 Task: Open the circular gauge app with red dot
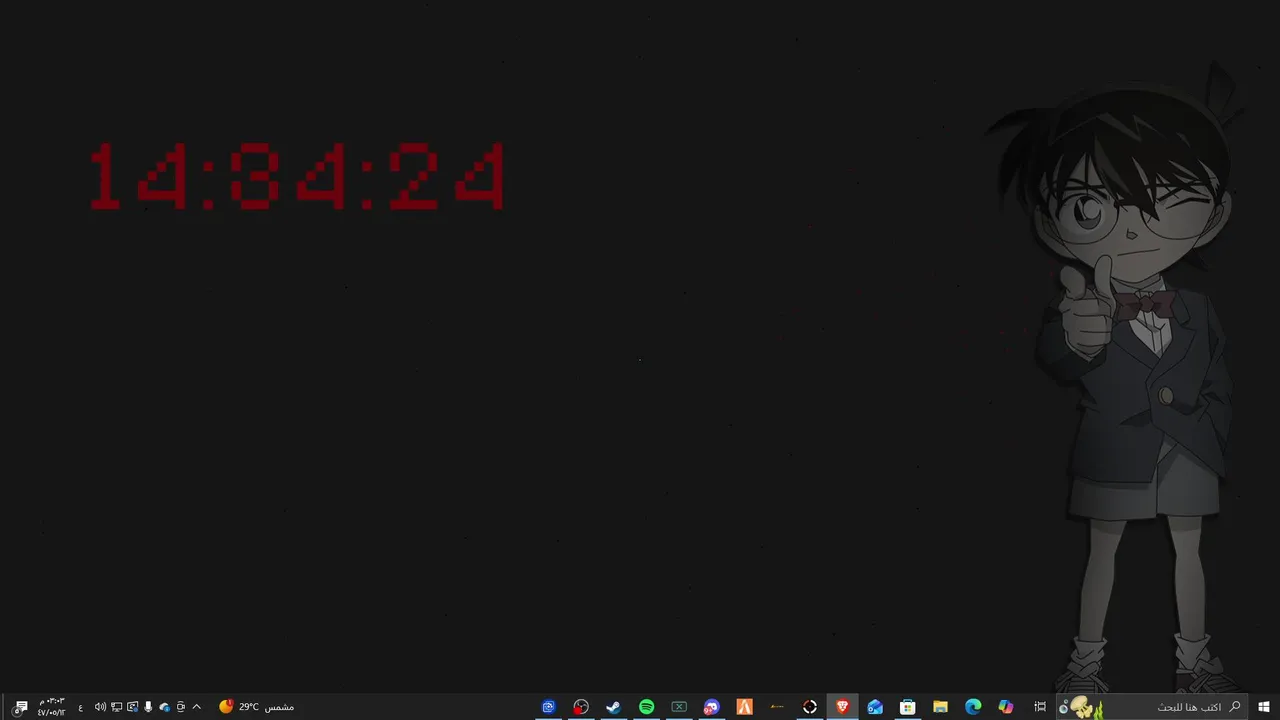(x=581, y=707)
